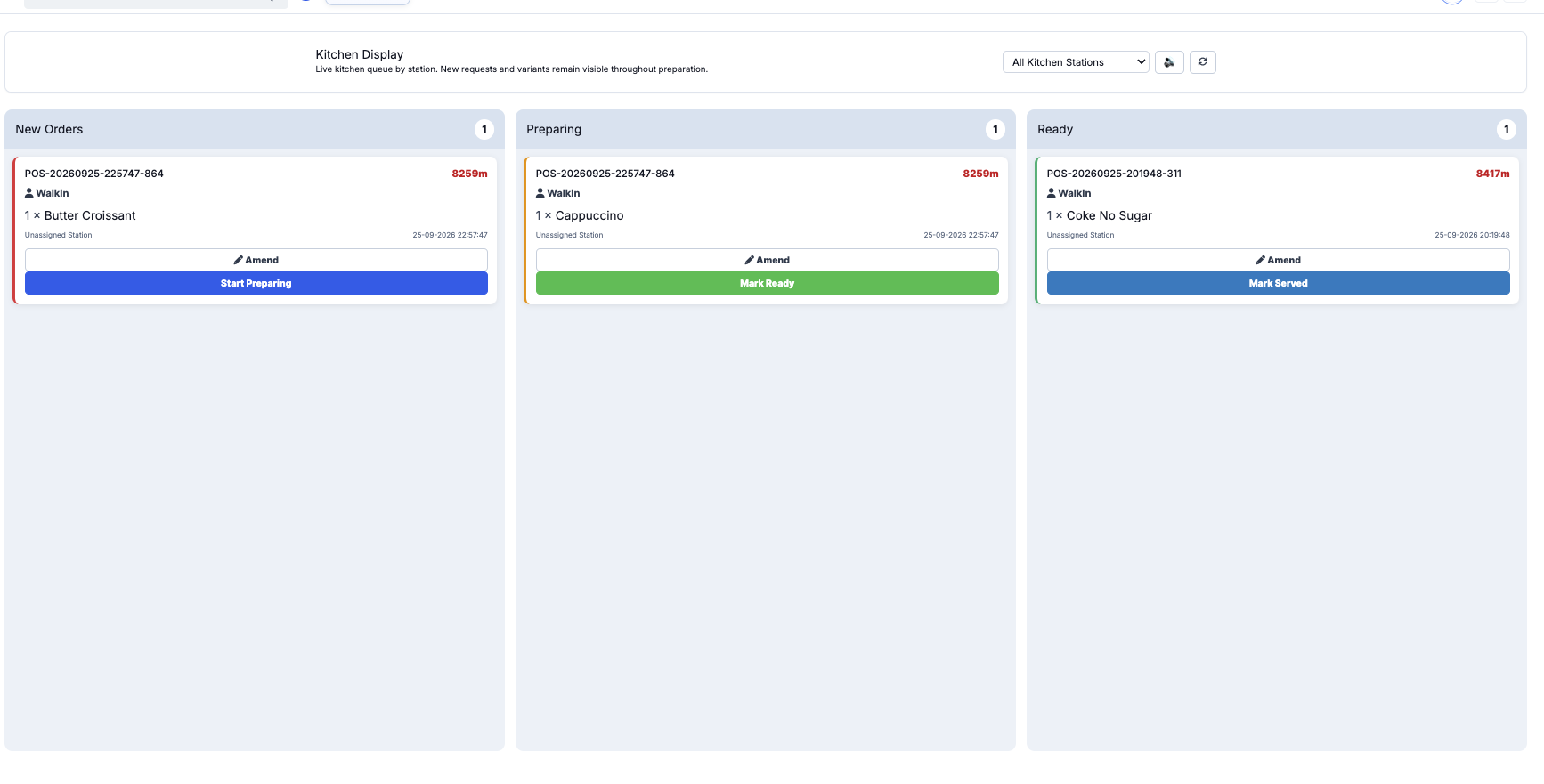
Task: Click the timestamp 25-09-2026 22:57:47 on the Cappuccino card
Action: tap(962, 235)
